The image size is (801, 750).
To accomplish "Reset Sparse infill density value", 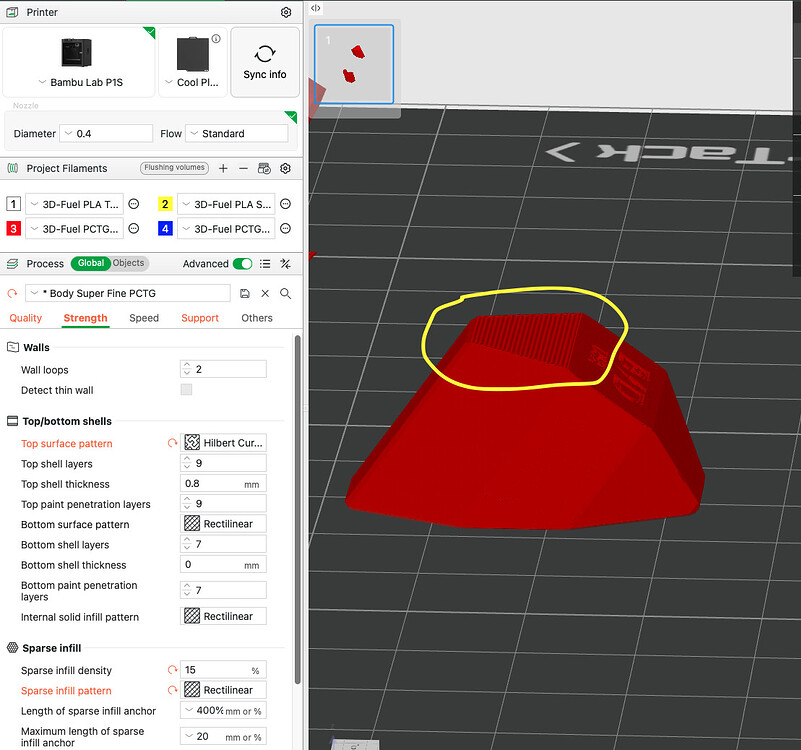I will click(172, 670).
